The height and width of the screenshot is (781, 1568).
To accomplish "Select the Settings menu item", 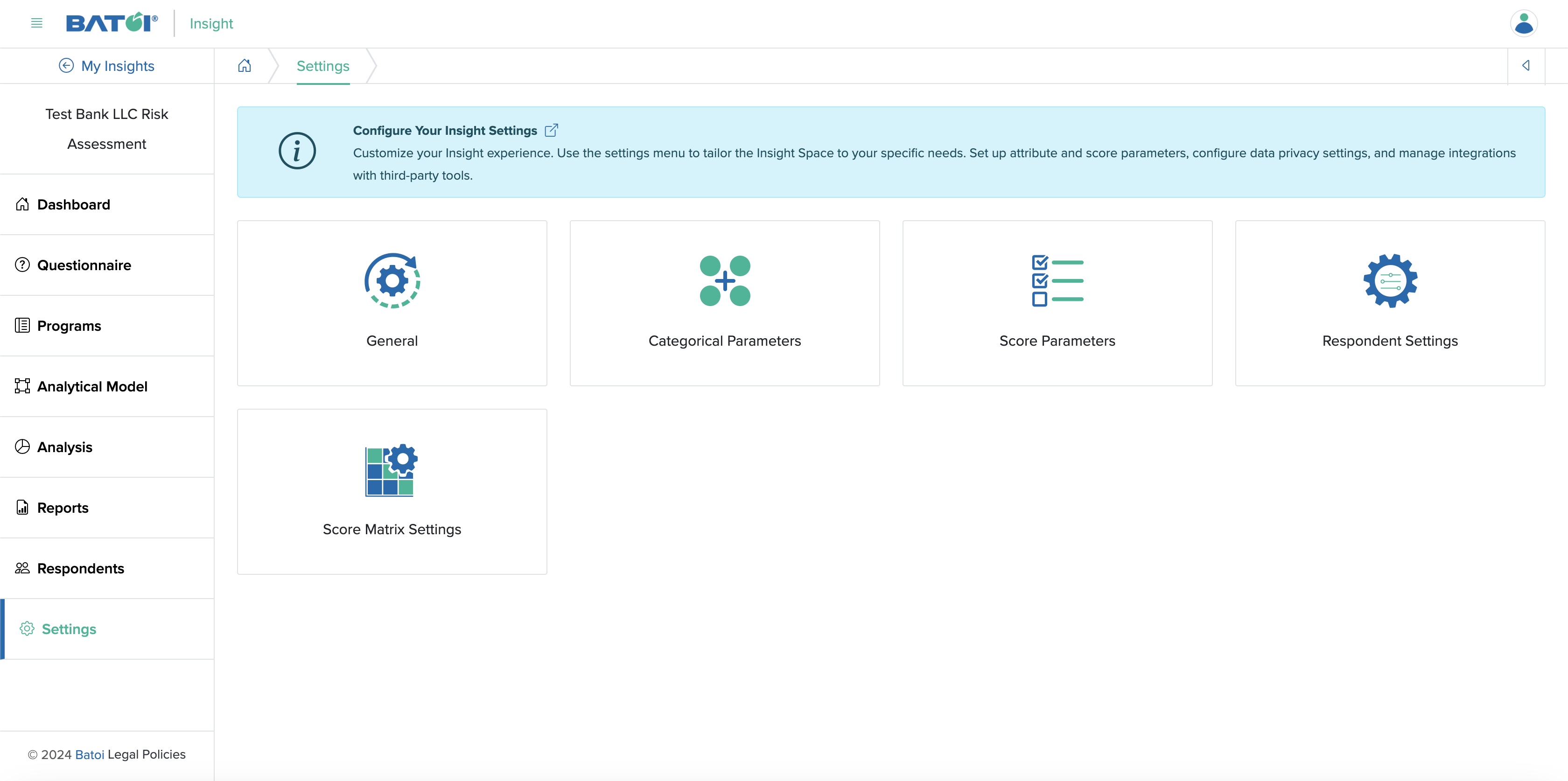I will 68,628.
